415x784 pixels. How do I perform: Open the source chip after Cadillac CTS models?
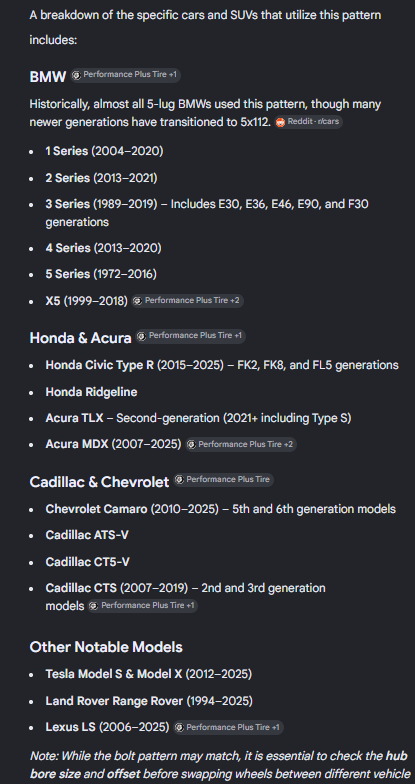[x=143, y=606]
